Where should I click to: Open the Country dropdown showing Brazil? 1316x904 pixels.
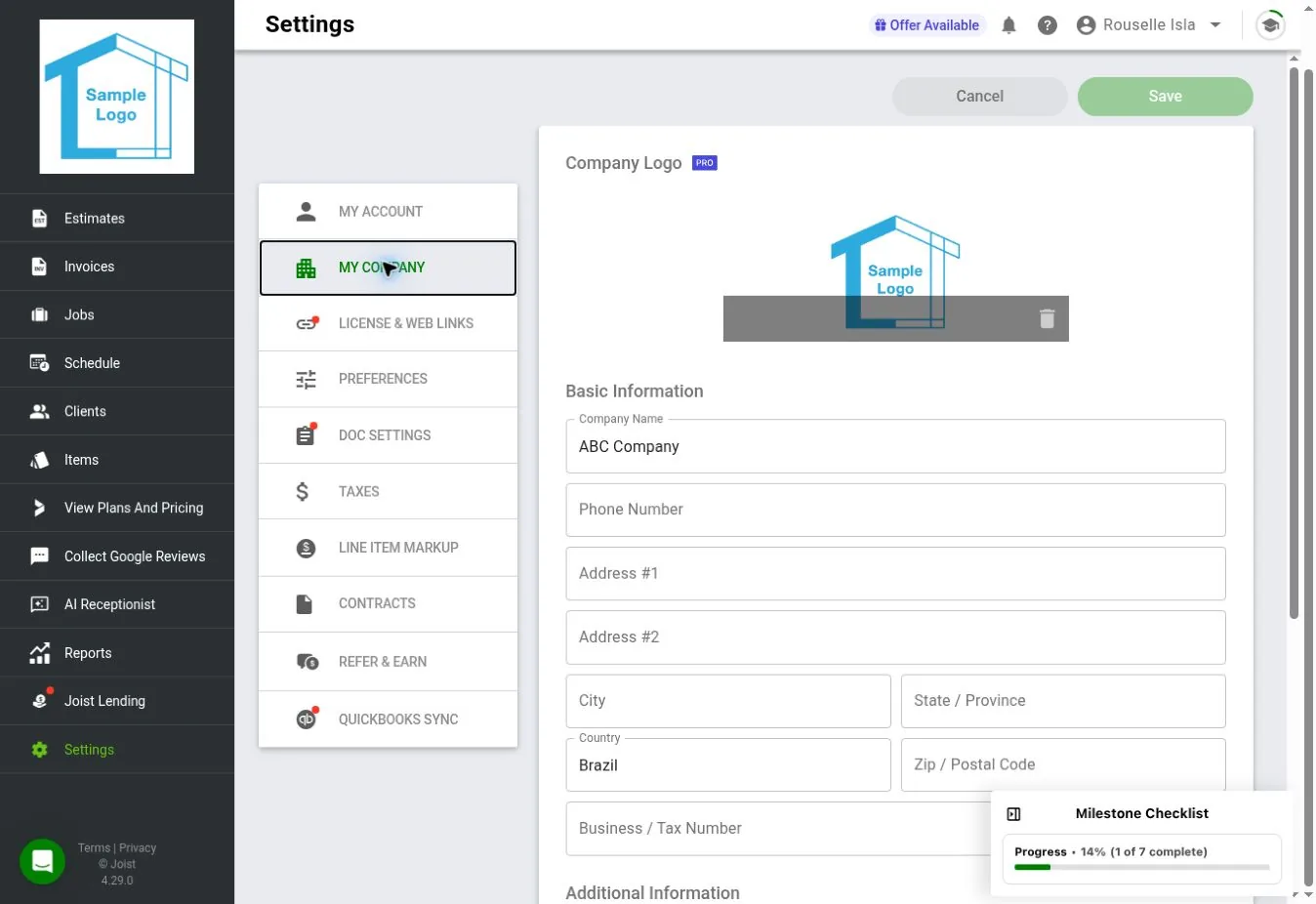tap(728, 764)
